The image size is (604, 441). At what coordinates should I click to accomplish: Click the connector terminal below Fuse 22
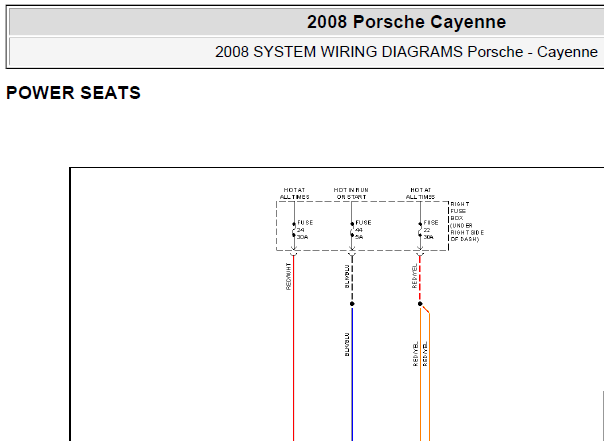[x=420, y=254]
